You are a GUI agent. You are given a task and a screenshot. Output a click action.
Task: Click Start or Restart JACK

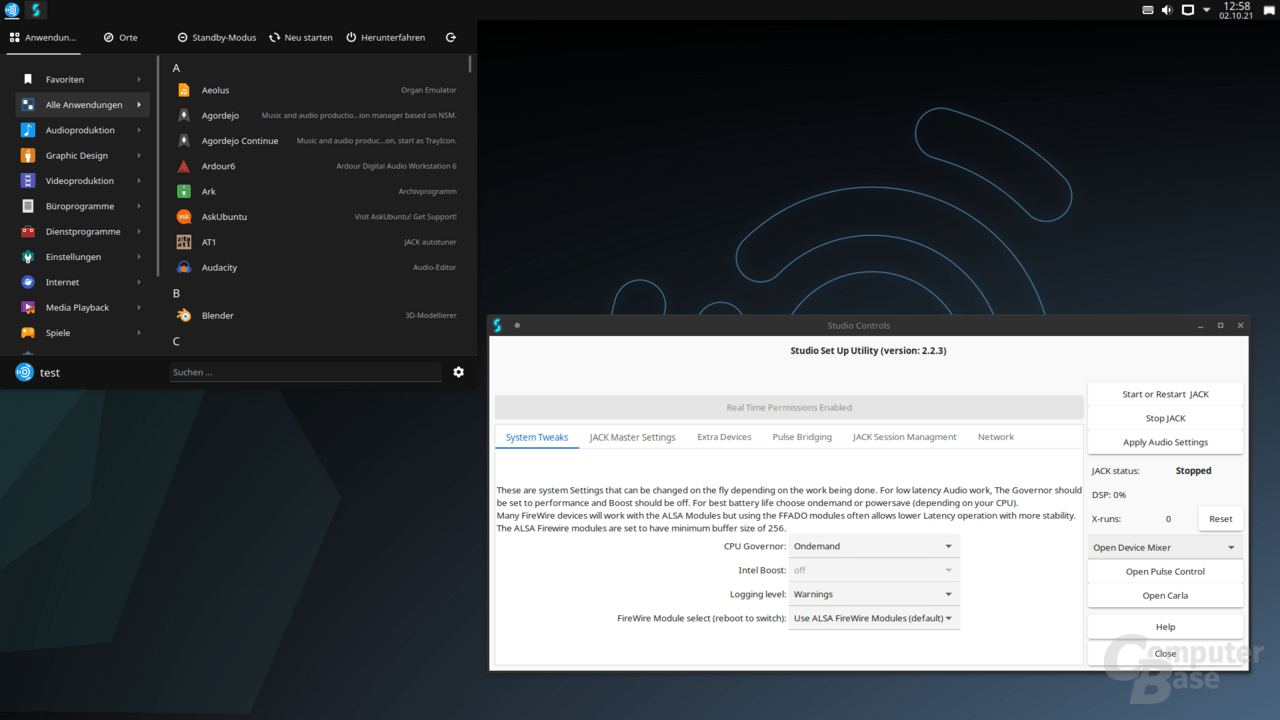[1165, 393]
